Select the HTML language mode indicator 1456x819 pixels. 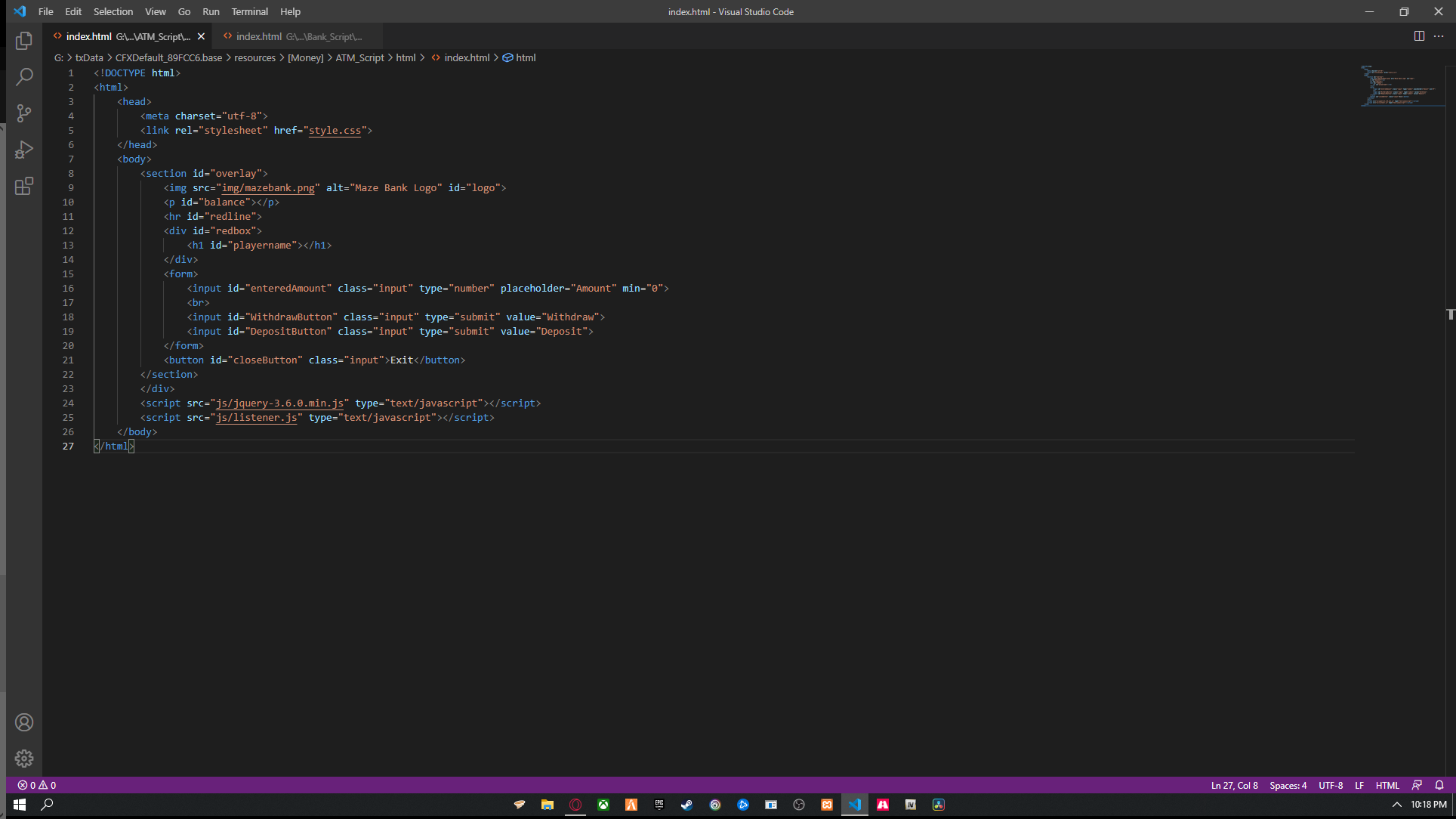1387,785
